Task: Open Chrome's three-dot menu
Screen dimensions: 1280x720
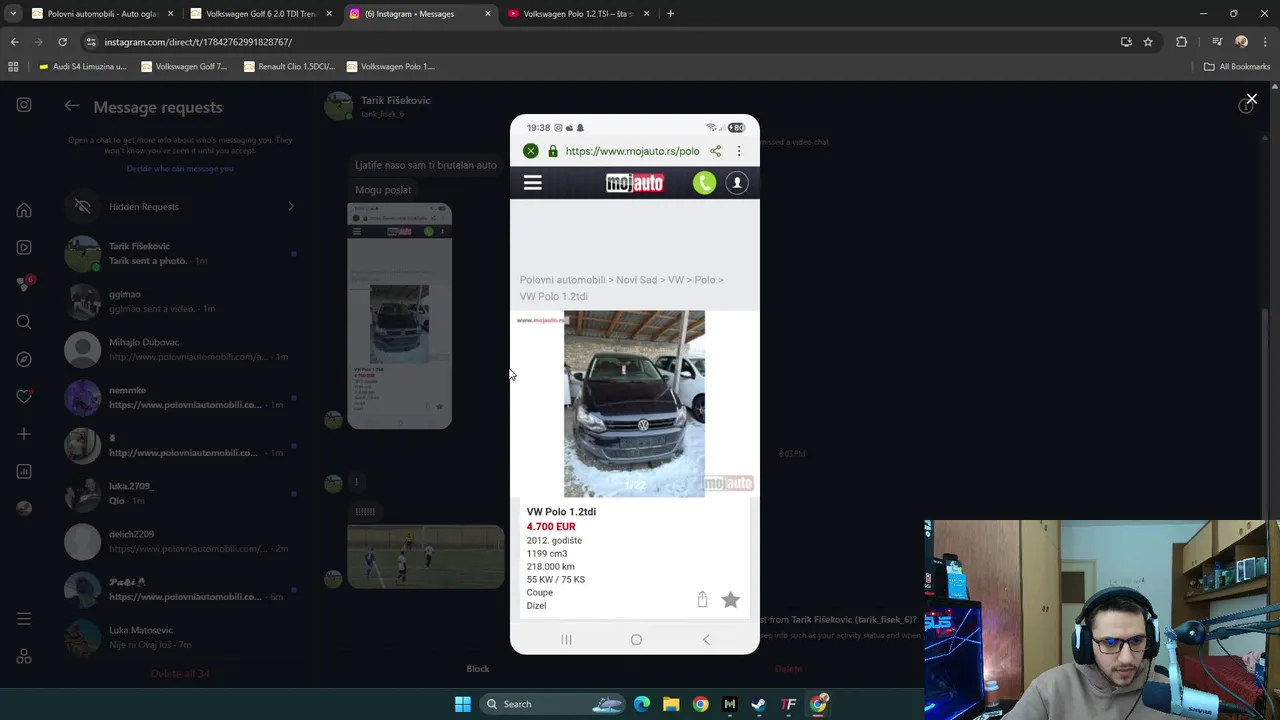Action: [1266, 42]
